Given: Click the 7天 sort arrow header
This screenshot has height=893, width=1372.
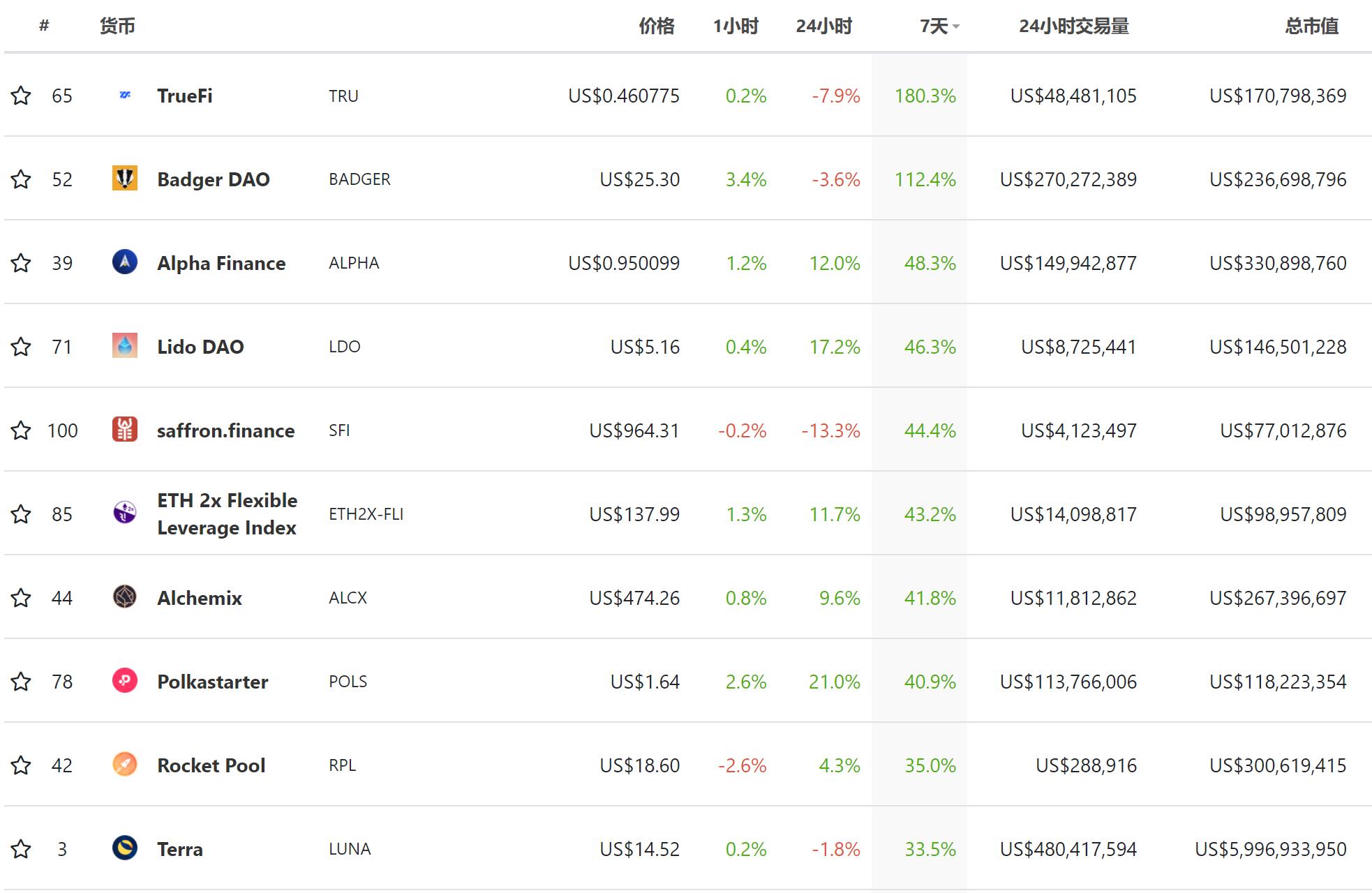Looking at the screenshot, I should [939, 27].
